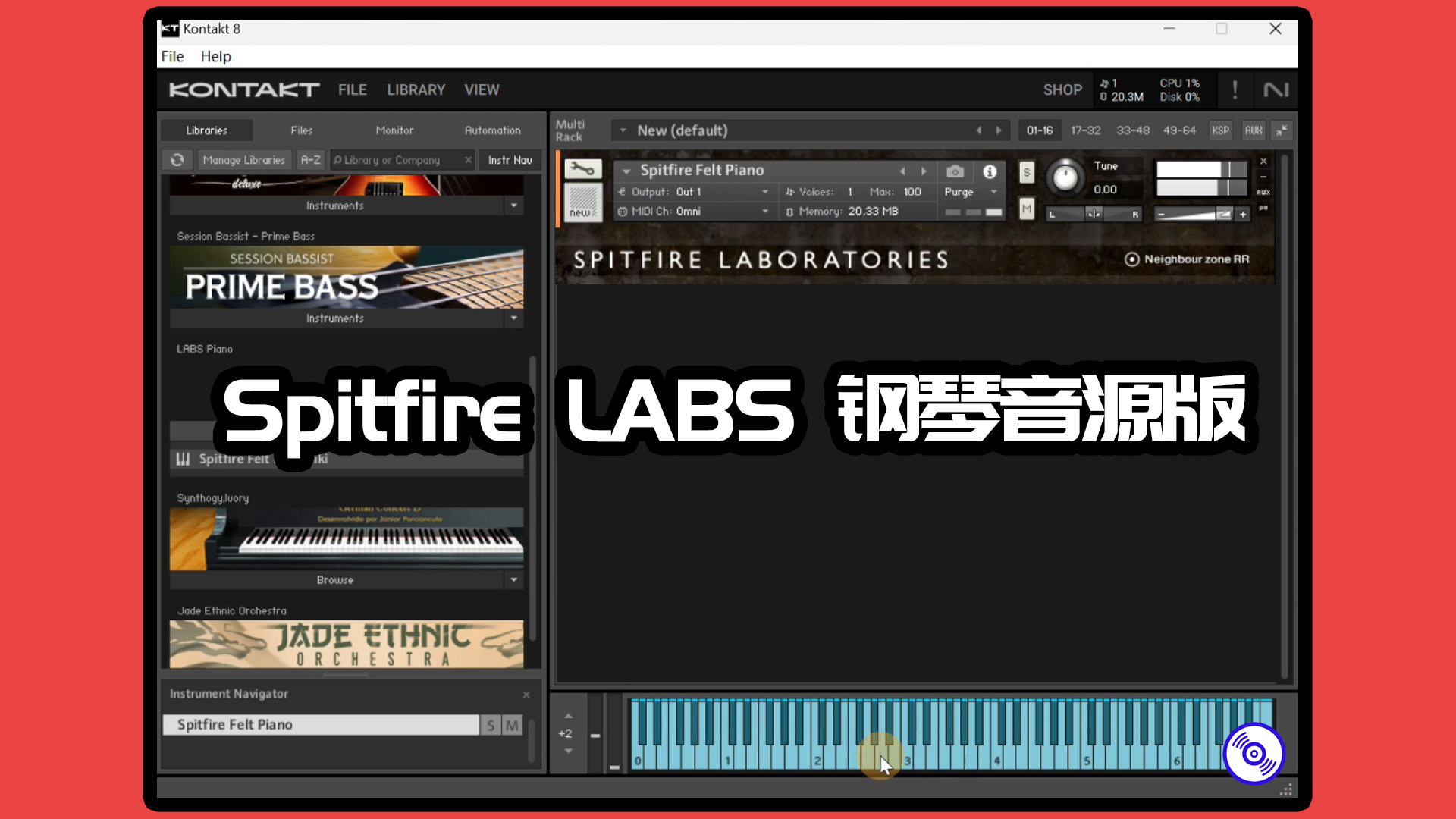This screenshot has width=1456, height=819.
Task: Open the File menu in menu bar
Action: 172,56
